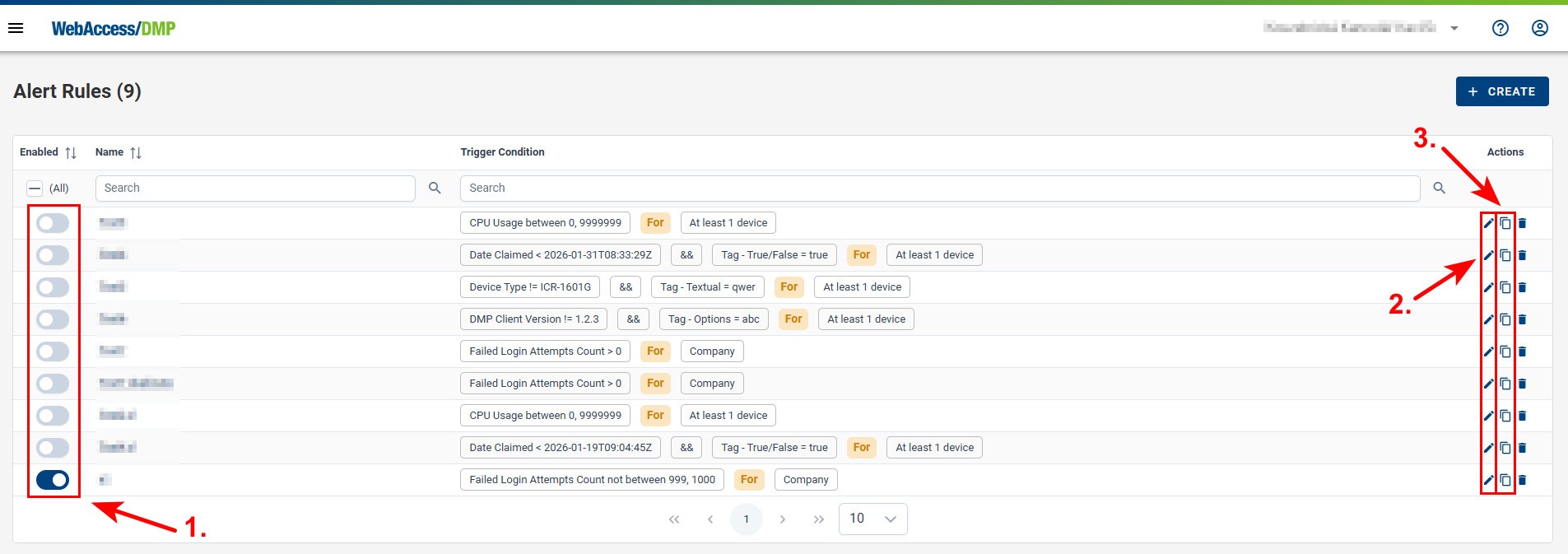Open the hamburger navigation menu
This screenshot has height=554, width=1568.
[16, 28]
